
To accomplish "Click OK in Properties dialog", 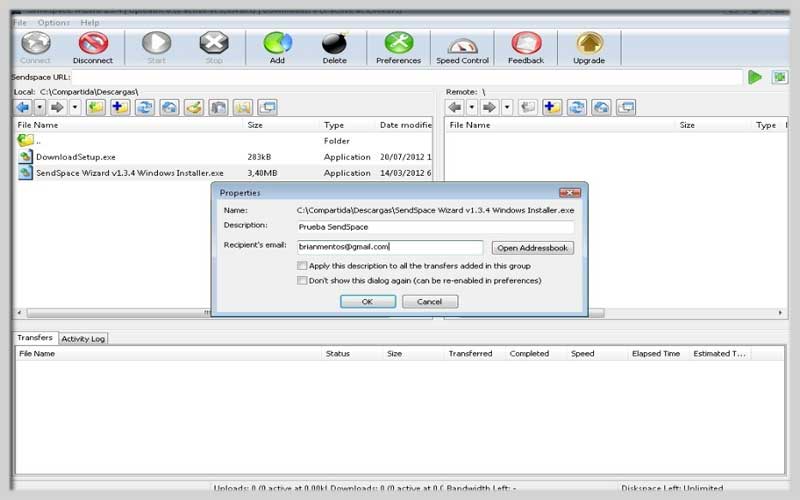I will tap(368, 302).
